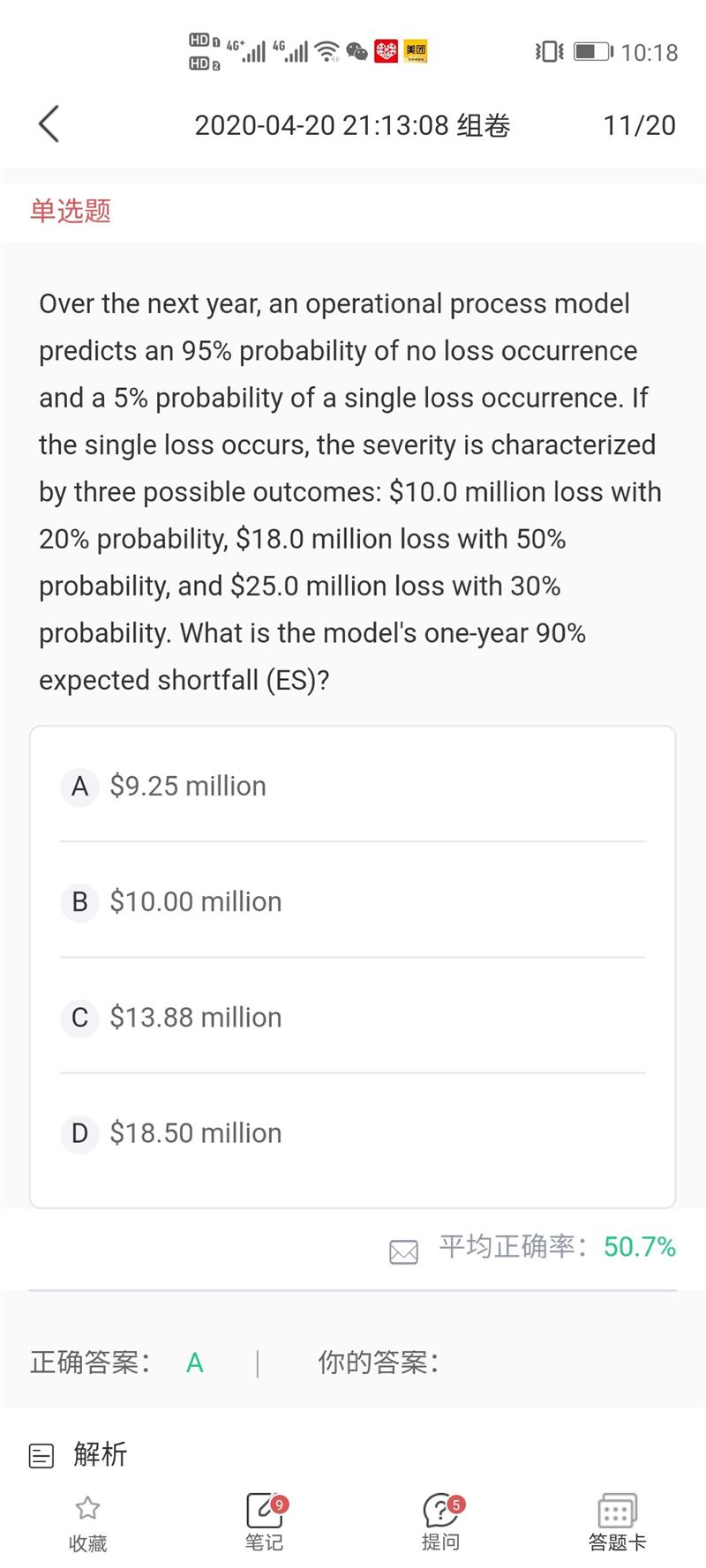Tap the WeChat status bar icon
706x1568 pixels.
coord(357,52)
